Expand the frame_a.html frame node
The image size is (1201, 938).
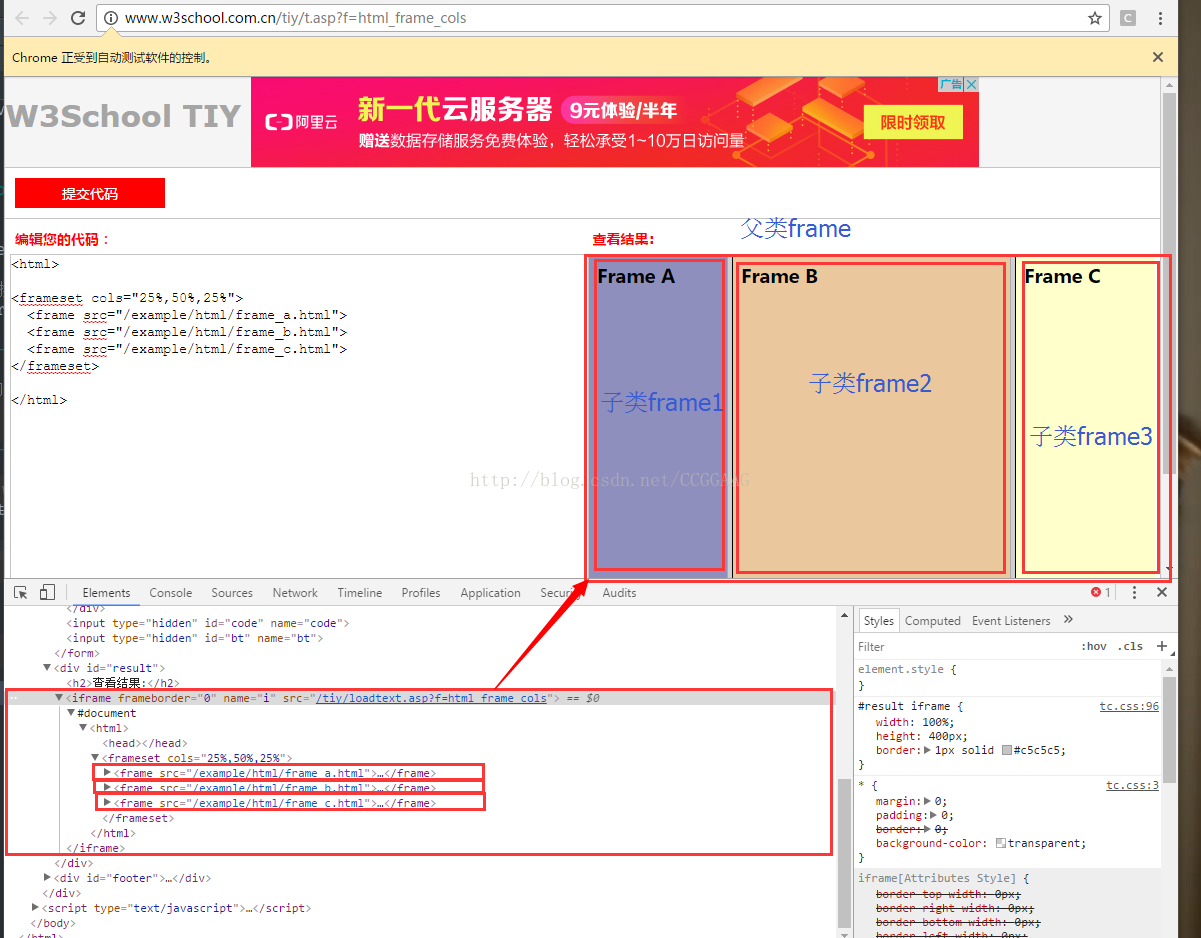108,772
